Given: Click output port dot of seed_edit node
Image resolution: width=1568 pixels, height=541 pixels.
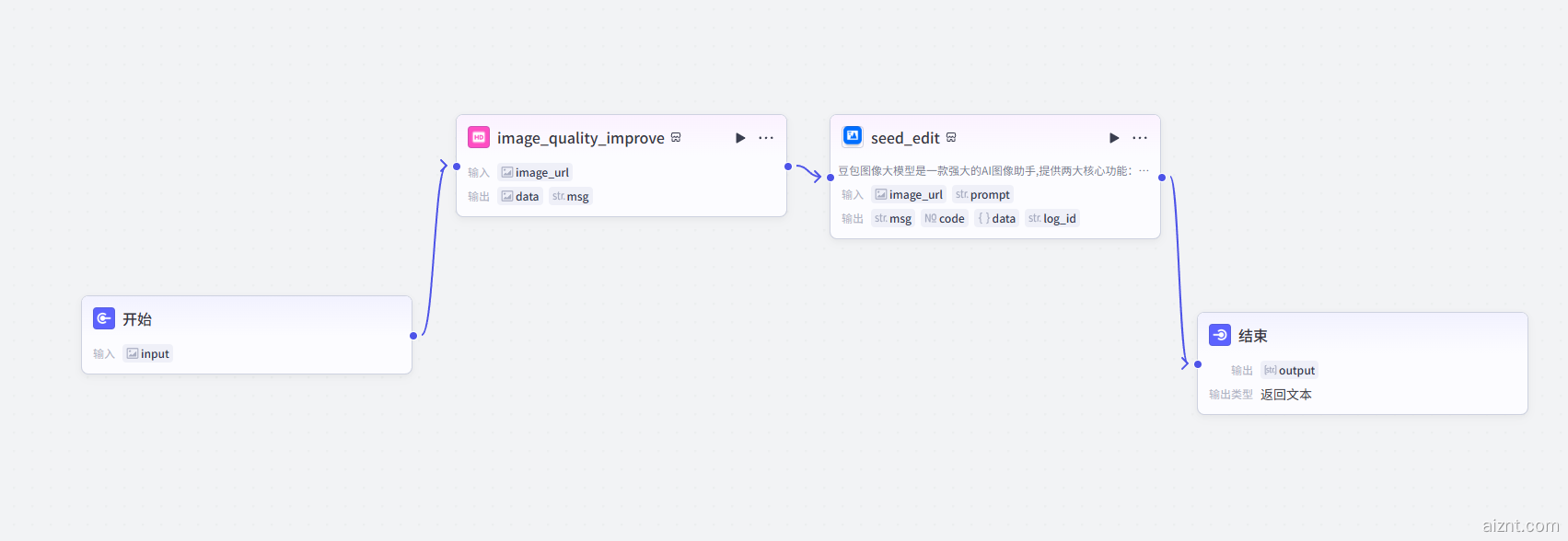Looking at the screenshot, I should 1162,178.
